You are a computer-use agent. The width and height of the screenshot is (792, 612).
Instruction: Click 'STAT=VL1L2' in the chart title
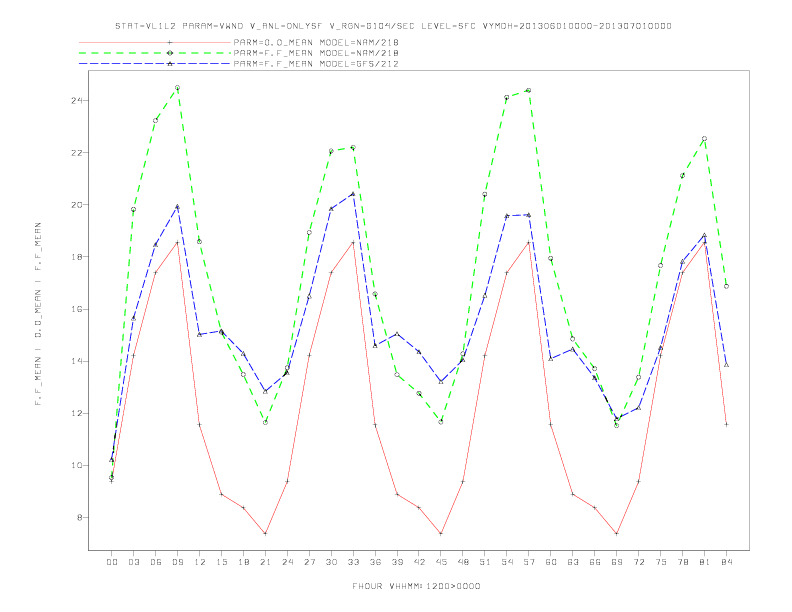146,26
